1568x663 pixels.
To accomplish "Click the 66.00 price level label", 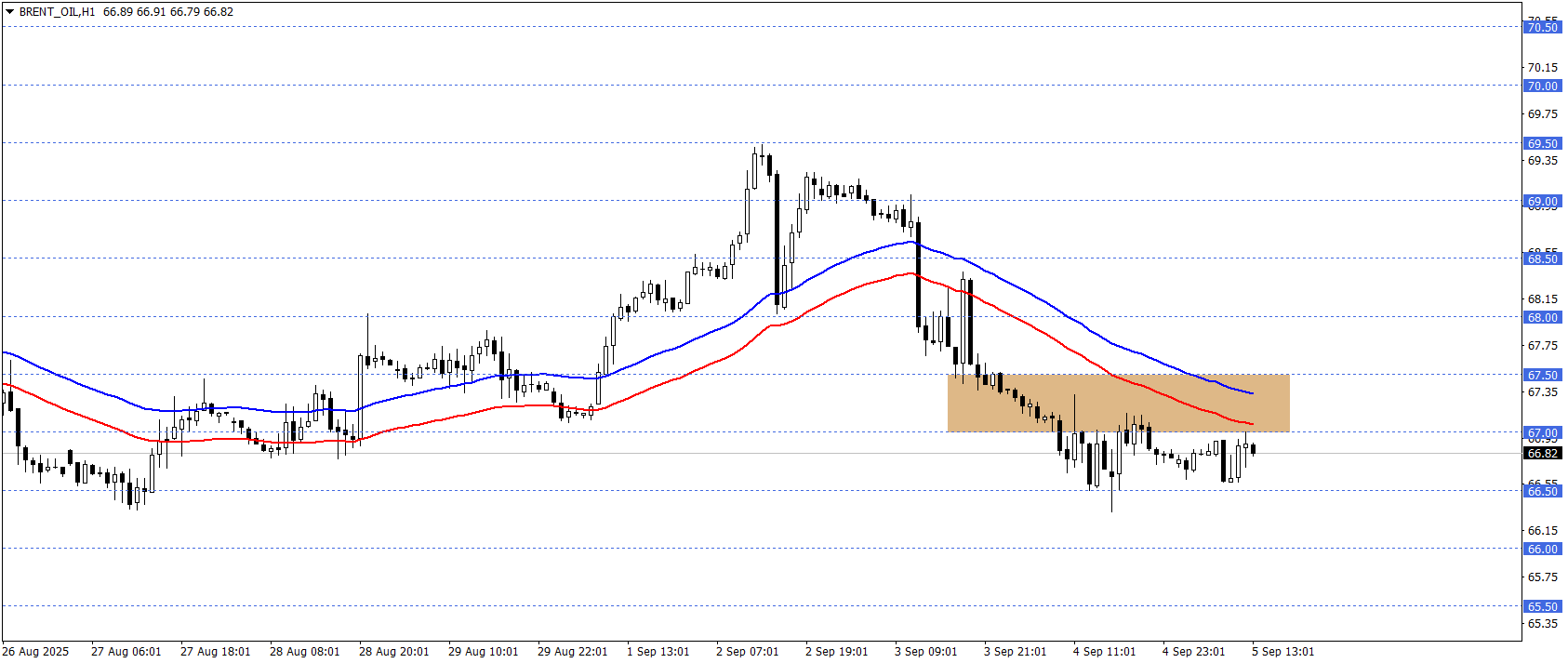I will pos(1542,550).
